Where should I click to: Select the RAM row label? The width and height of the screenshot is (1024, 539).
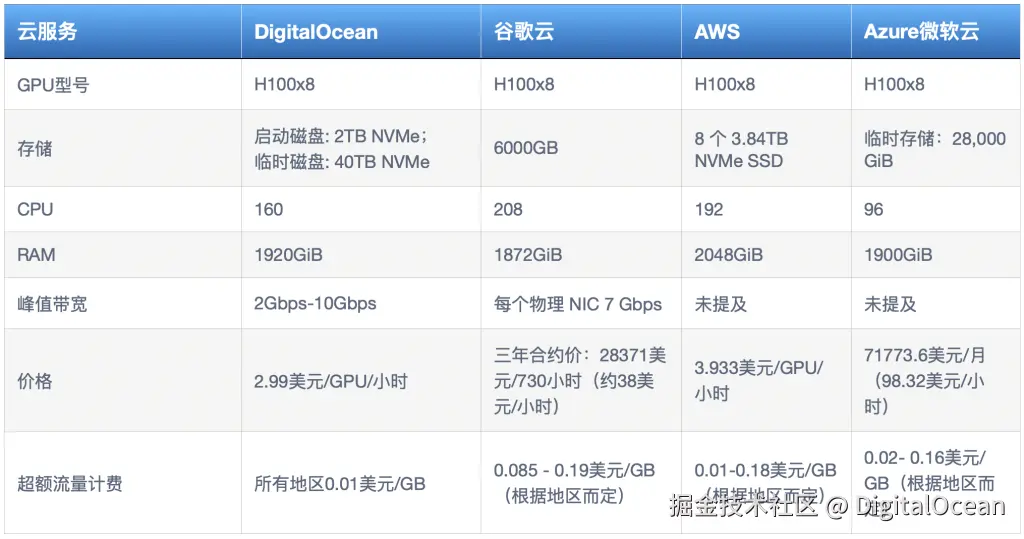[36, 255]
